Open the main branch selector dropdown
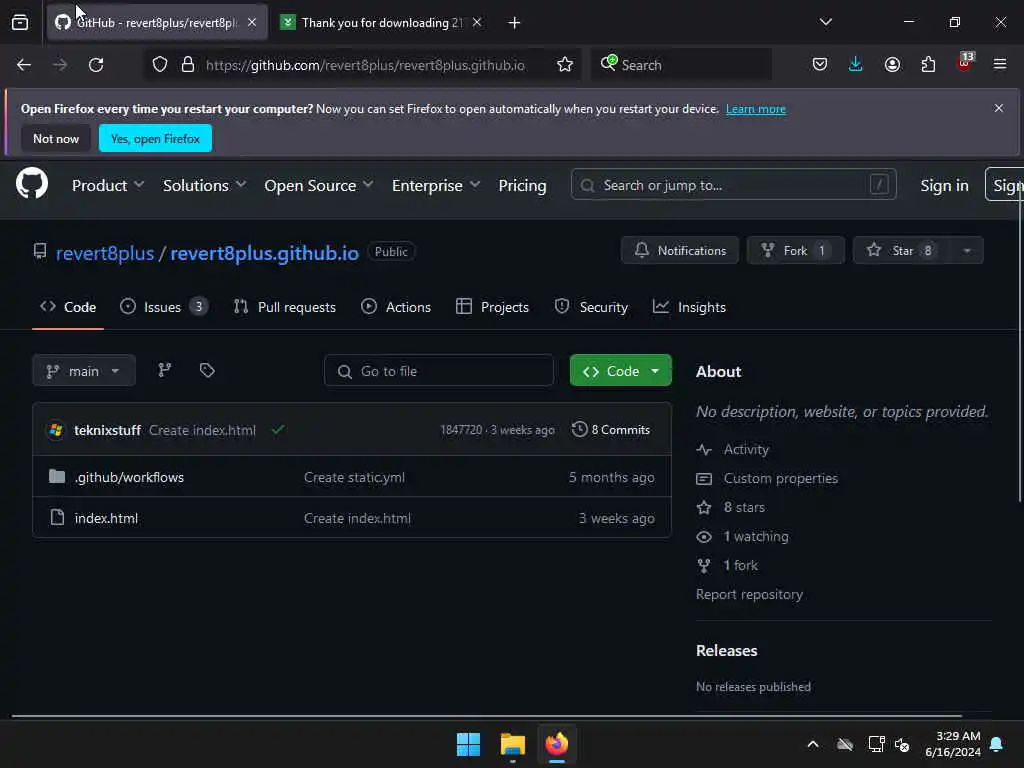This screenshot has height=768, width=1024. tap(84, 371)
